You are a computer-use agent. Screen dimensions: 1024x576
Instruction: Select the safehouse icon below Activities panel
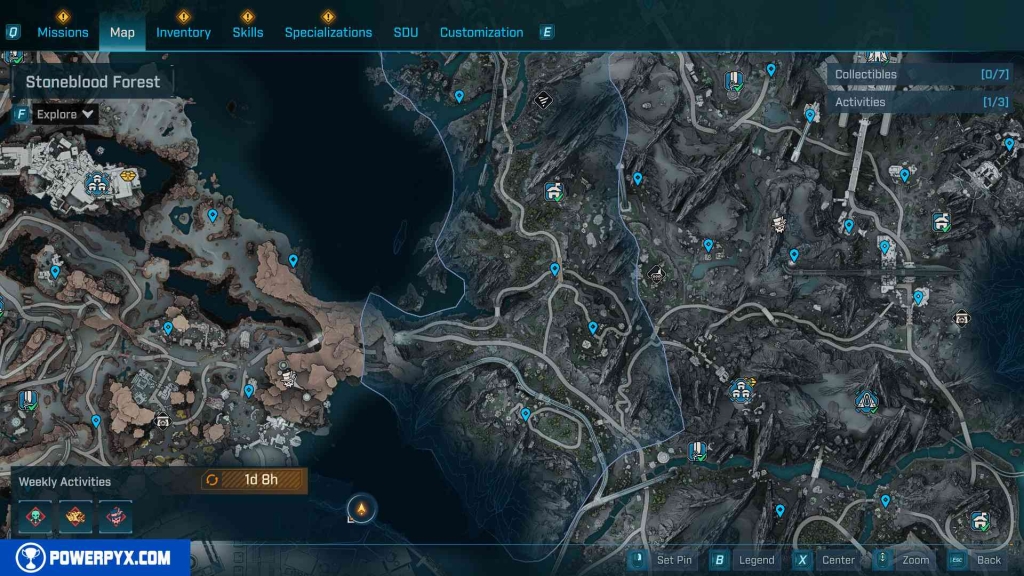coord(941,222)
